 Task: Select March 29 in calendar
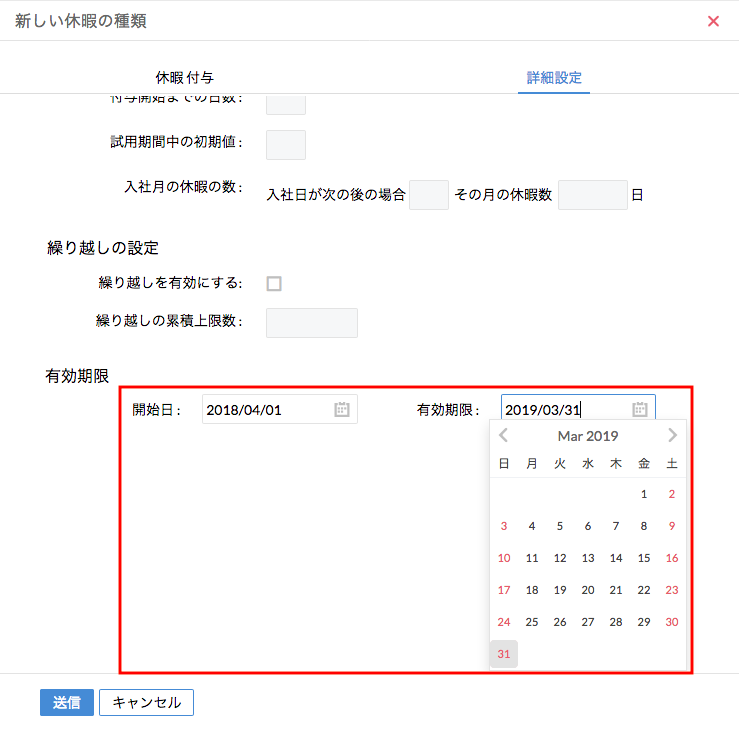pyautogui.click(x=644, y=622)
